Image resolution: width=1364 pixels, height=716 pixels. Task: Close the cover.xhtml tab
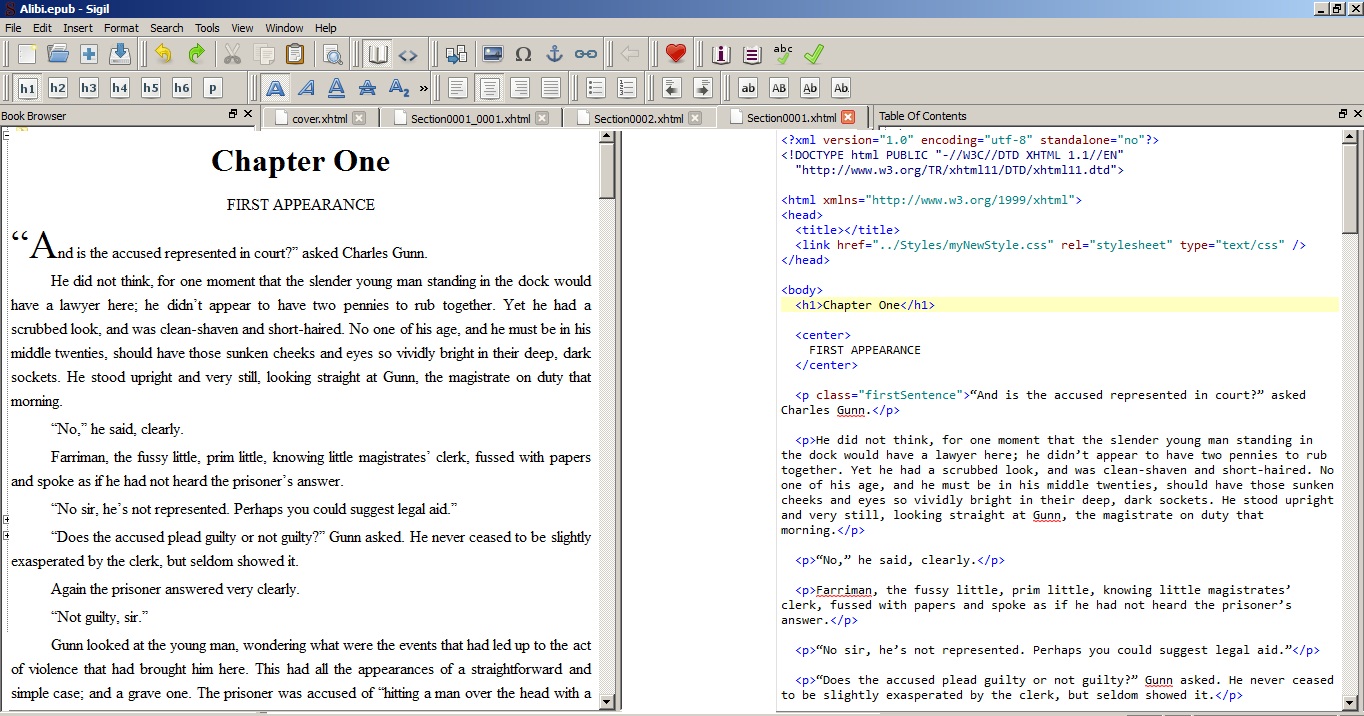click(359, 118)
